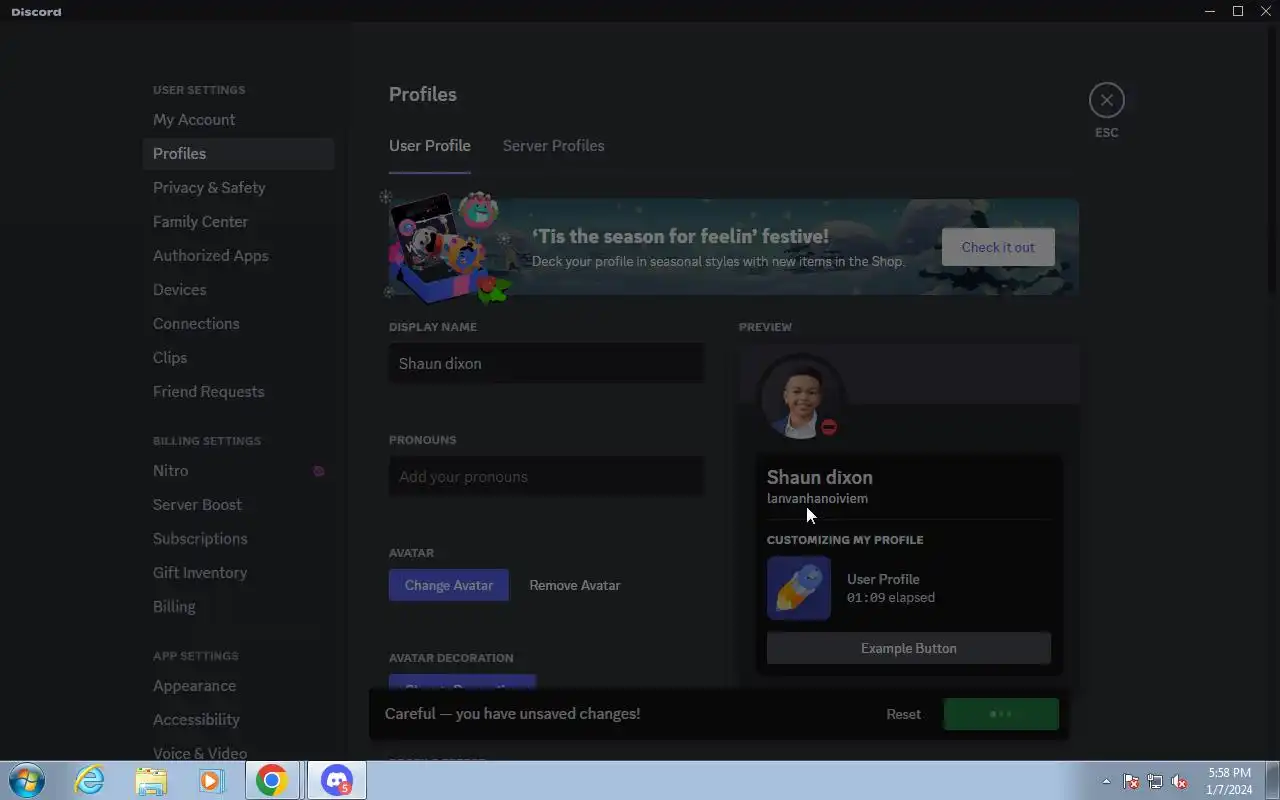This screenshot has height=800, width=1280.
Task: Click the network tray icon
Action: point(1155,781)
